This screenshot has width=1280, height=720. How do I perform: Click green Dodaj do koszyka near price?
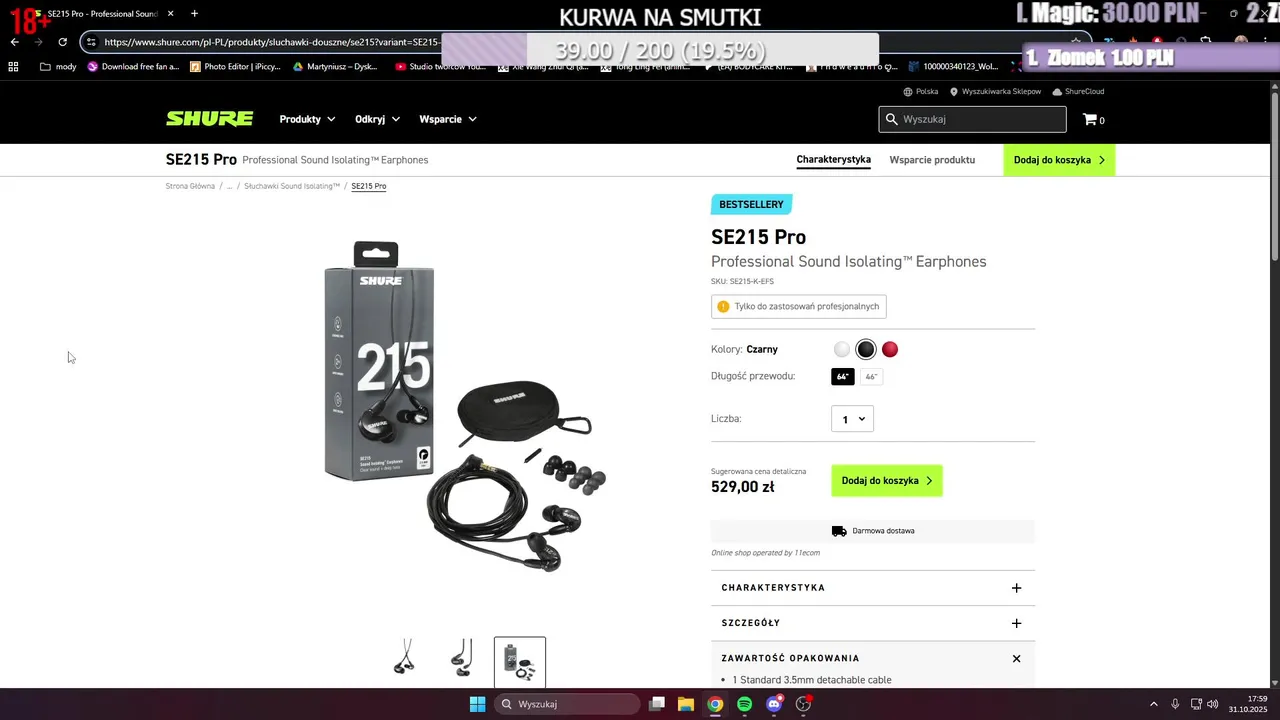[x=887, y=481]
